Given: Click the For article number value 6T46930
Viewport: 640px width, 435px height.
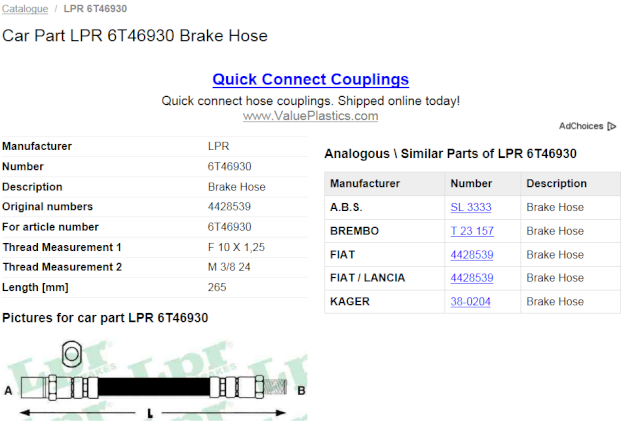Looking at the screenshot, I should 229,227.
